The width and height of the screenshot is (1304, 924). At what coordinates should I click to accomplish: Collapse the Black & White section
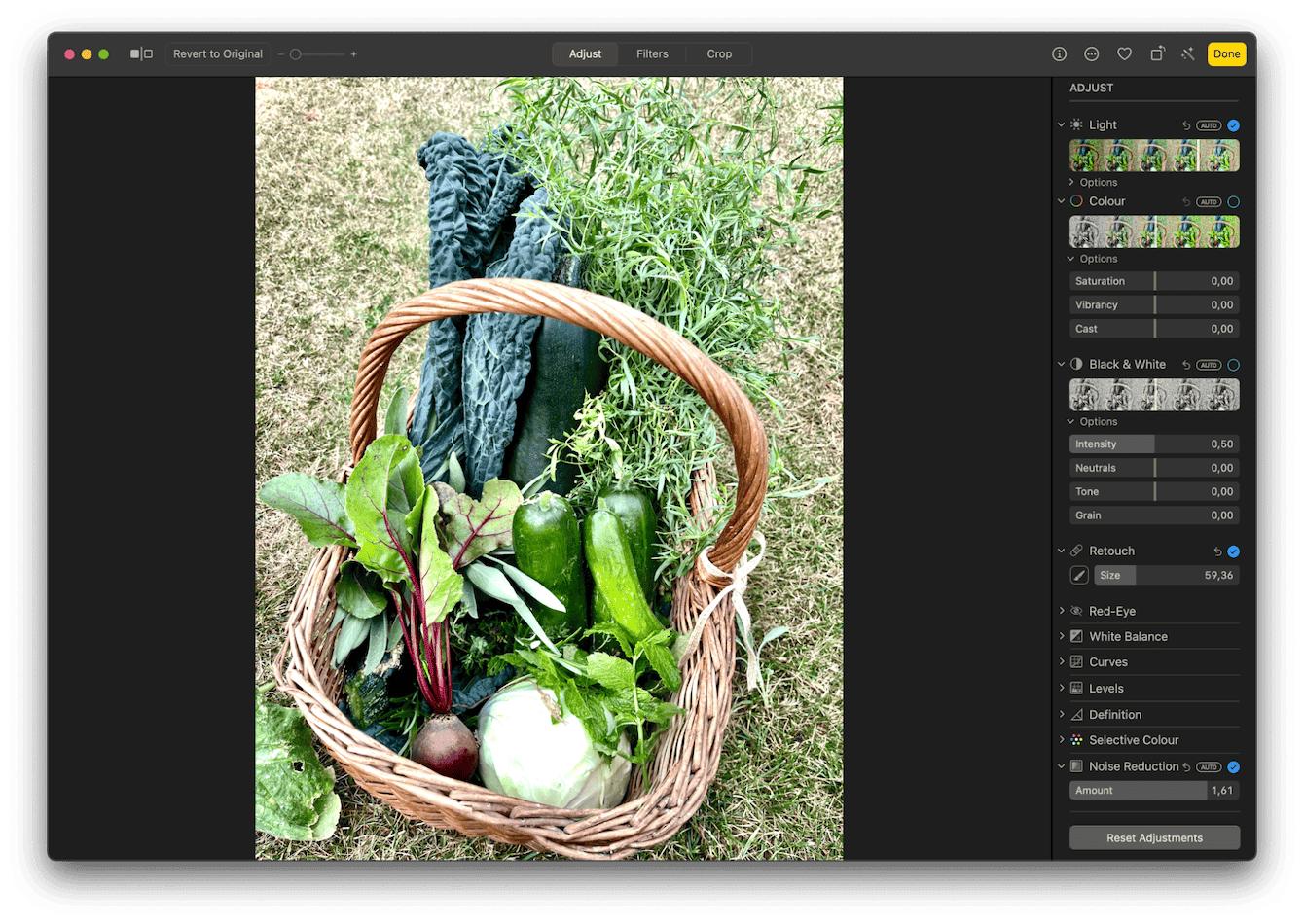click(x=1062, y=364)
